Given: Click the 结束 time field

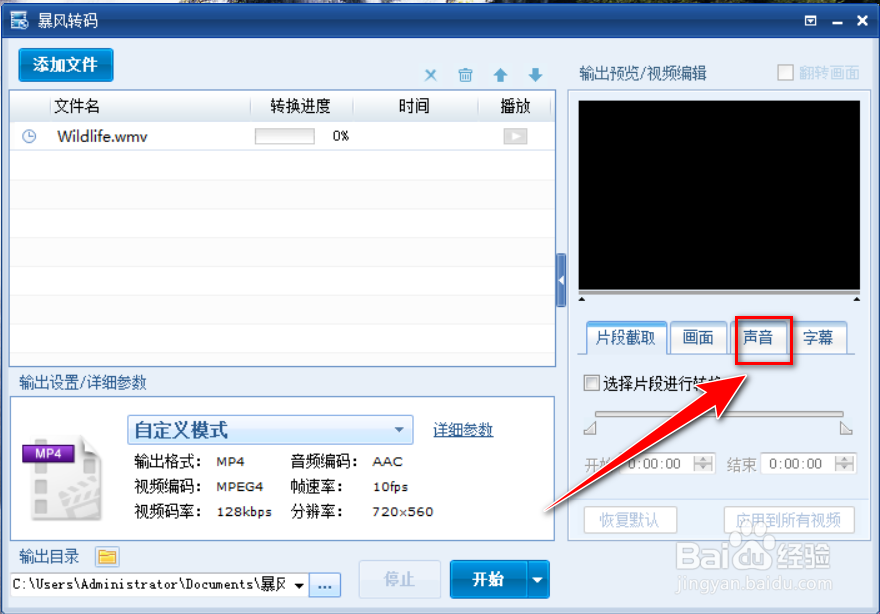Looking at the screenshot, I should tap(798, 464).
